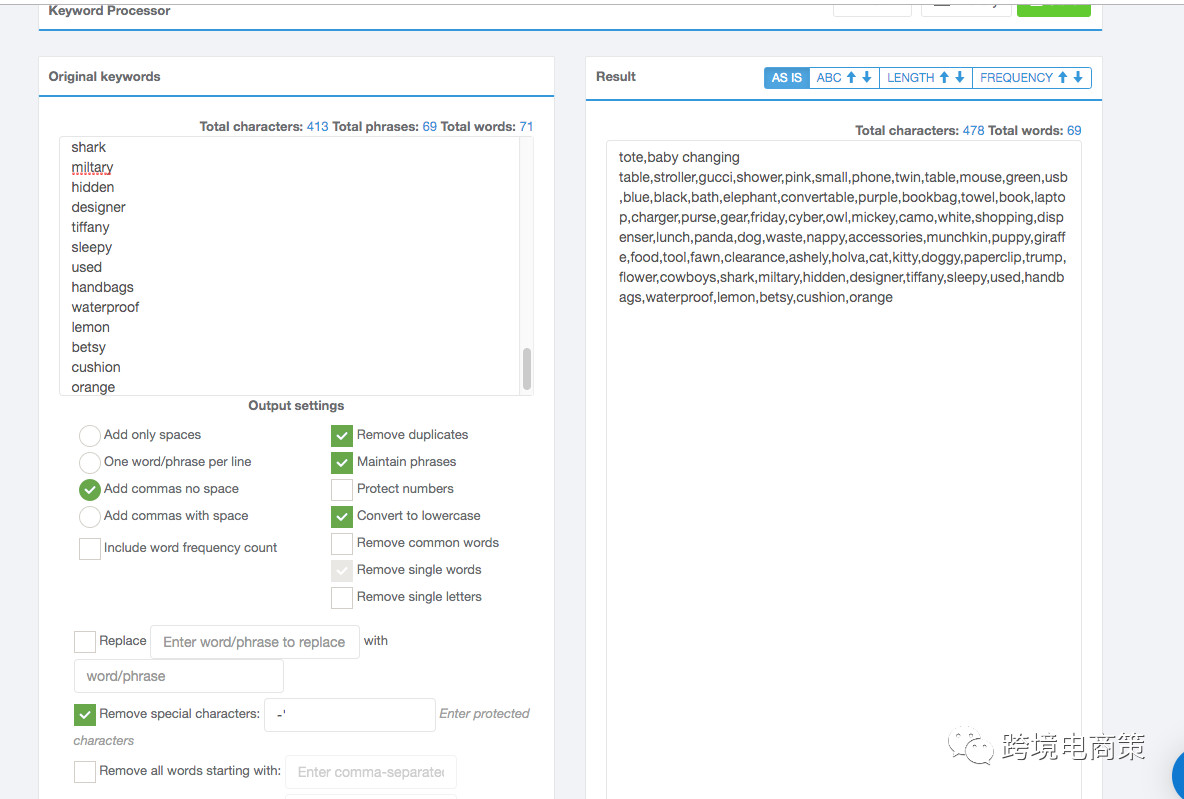This screenshot has width=1184, height=799.
Task: Enable Remove common words
Action: 342,543
